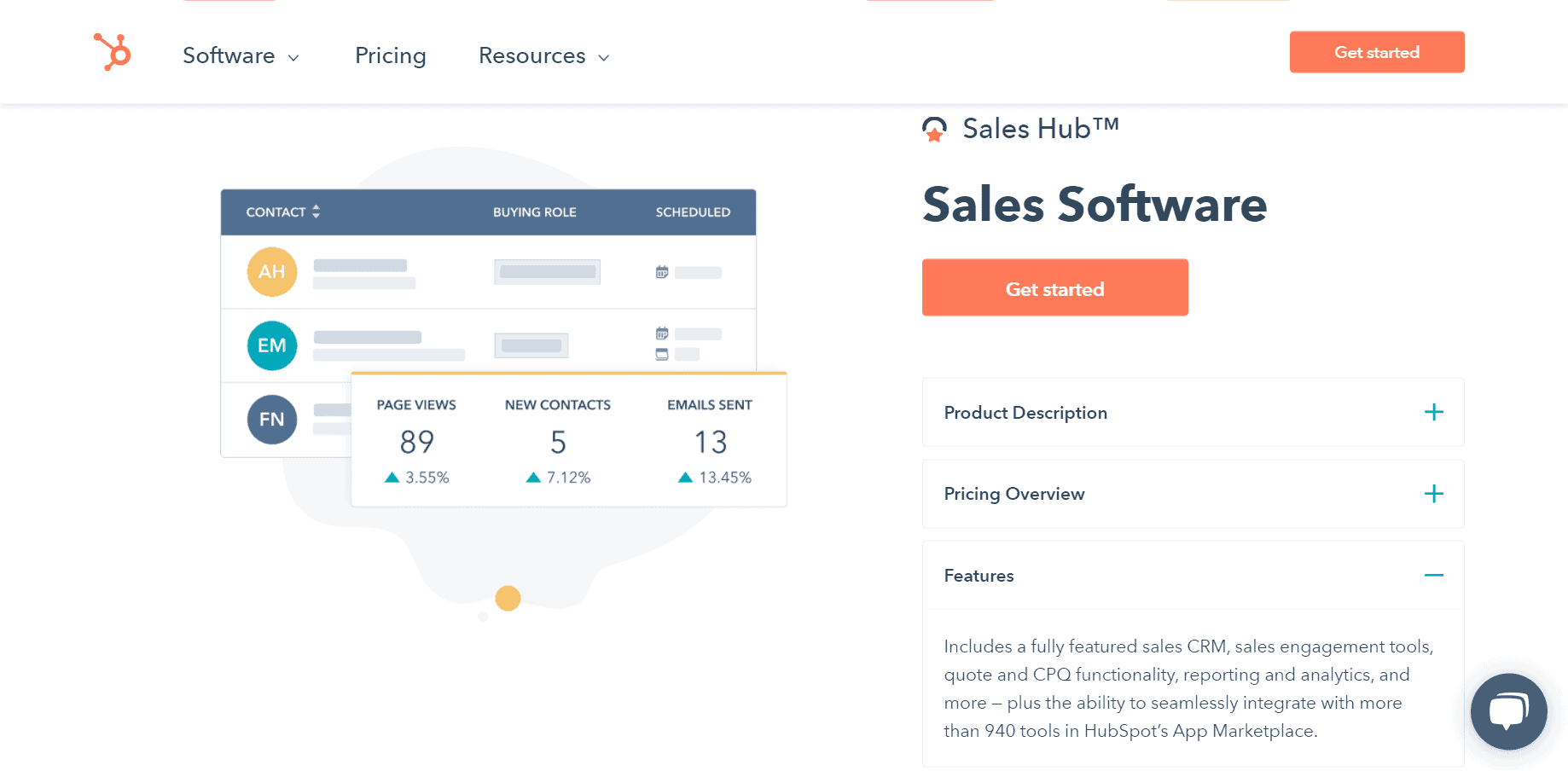This screenshot has width=1568, height=771.
Task: Click the PAGE VIEWS metric value
Action: coord(417,442)
